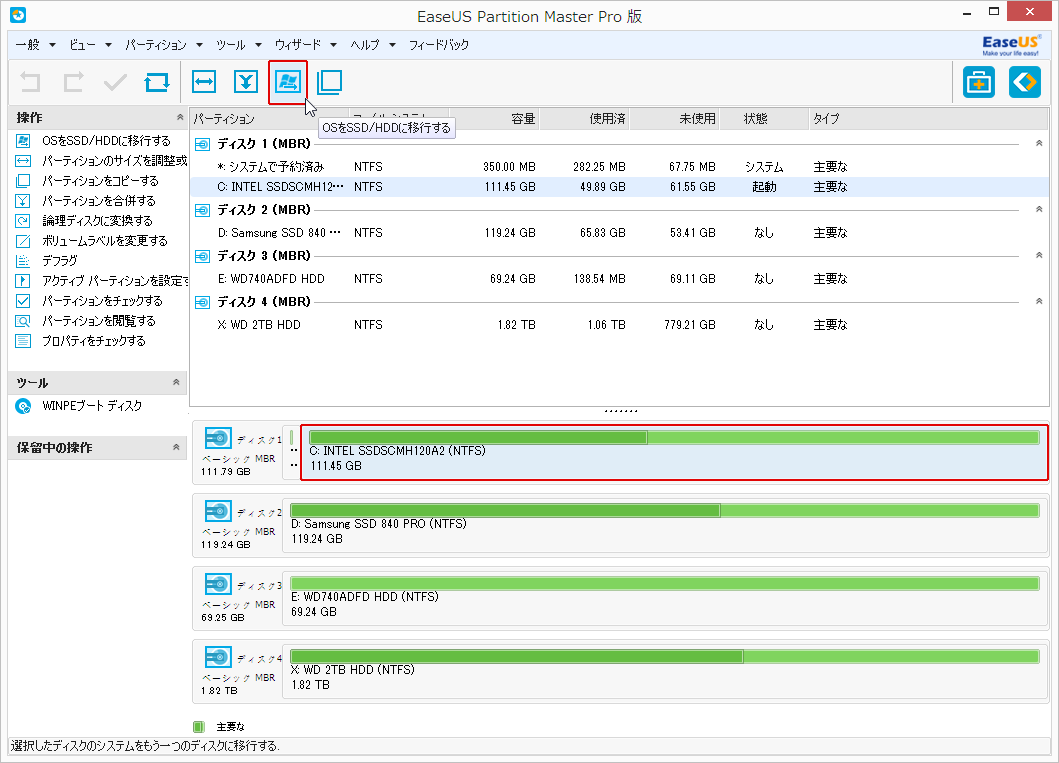Click the Redo toolbar icon

coord(73,82)
